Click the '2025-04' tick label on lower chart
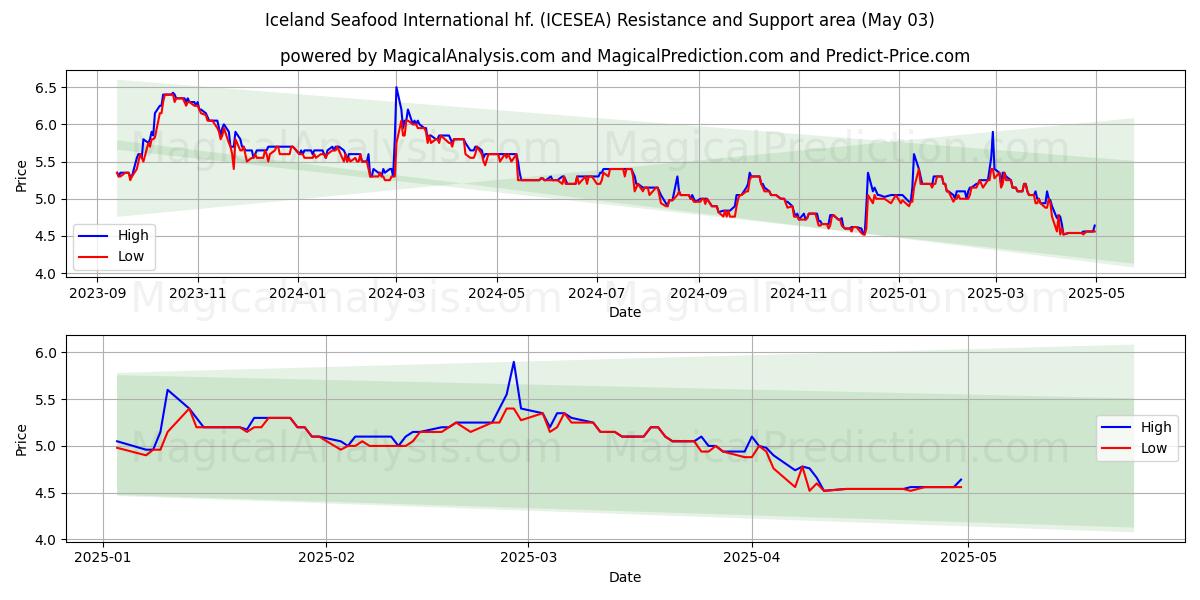This screenshot has width=1200, height=600. [751, 557]
